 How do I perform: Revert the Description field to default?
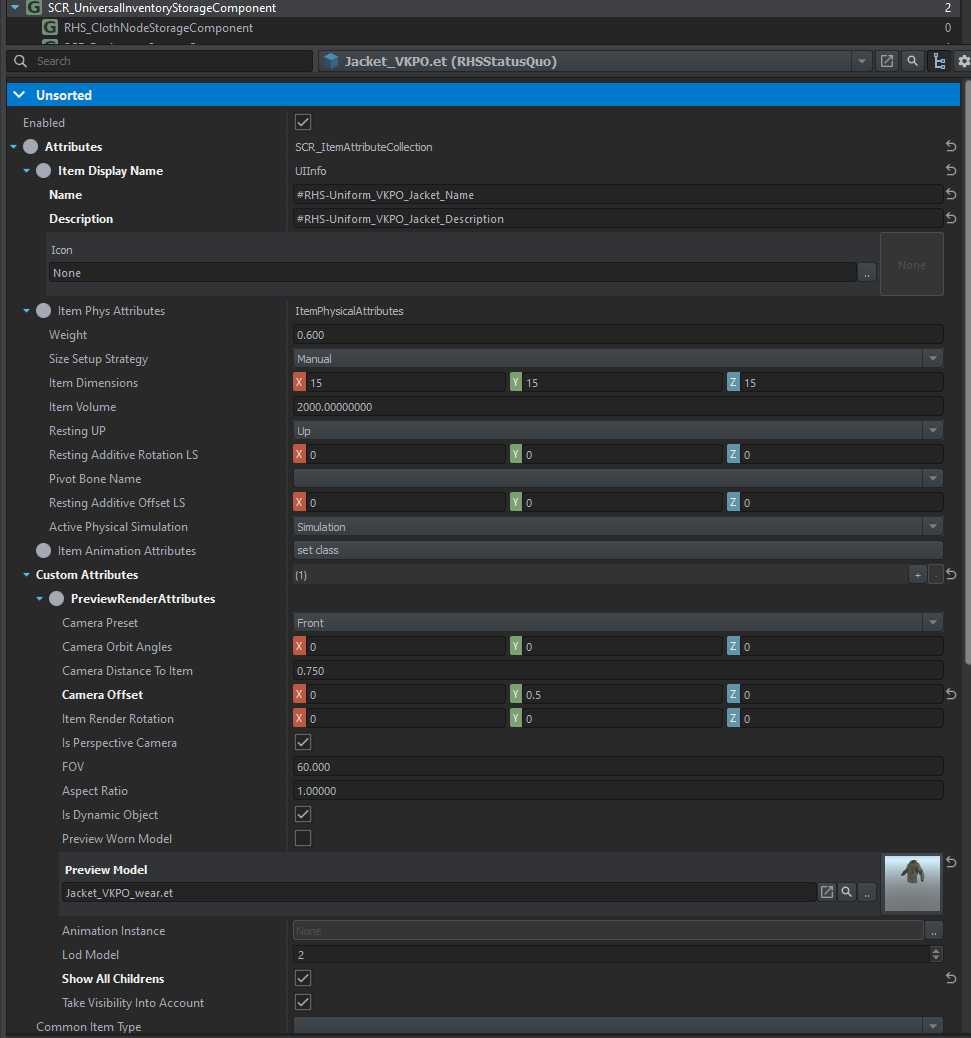pyautogui.click(x=951, y=219)
